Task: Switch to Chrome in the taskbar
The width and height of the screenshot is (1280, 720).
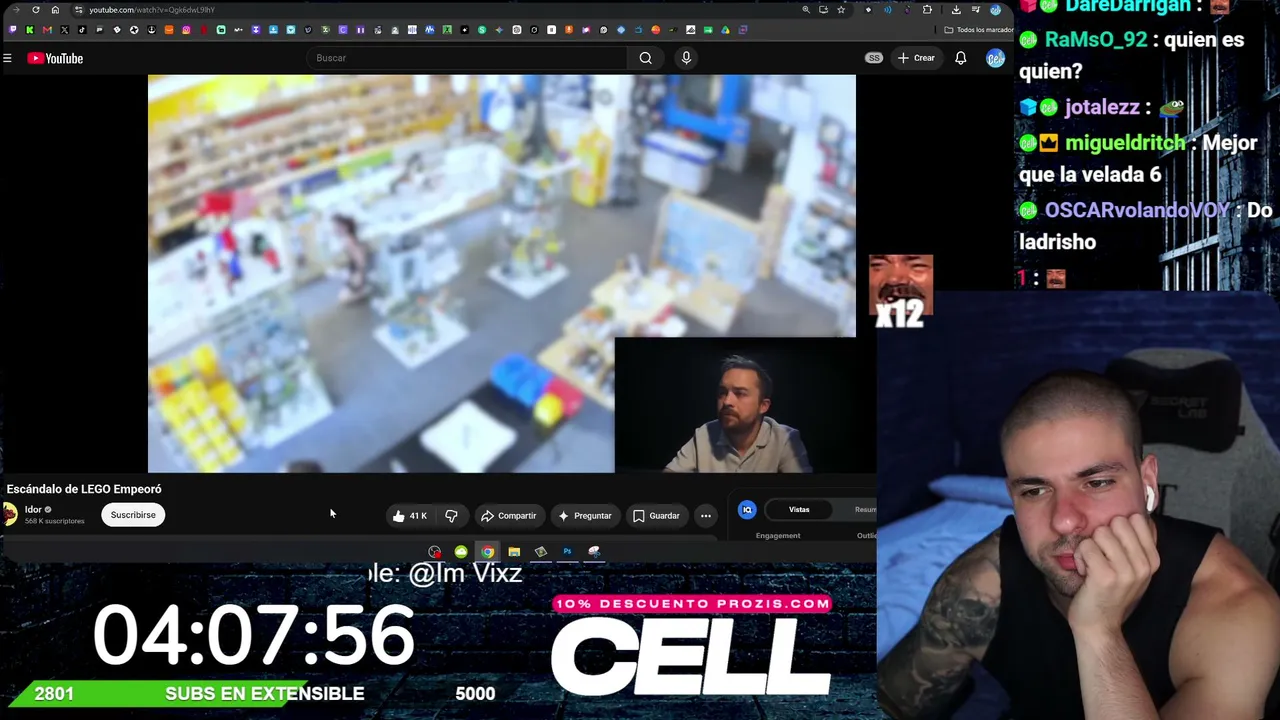Action: 487,552
